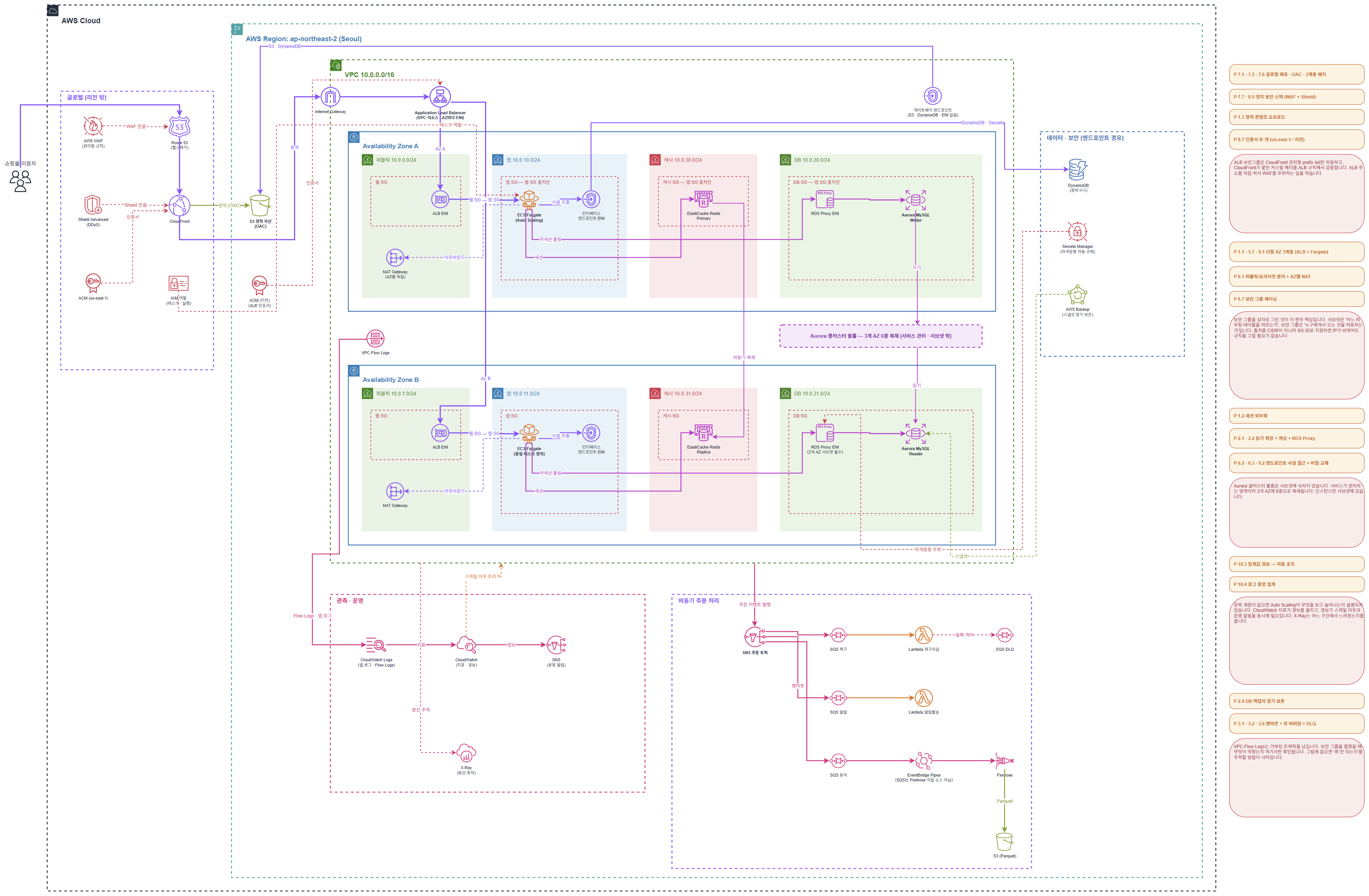
Task: Select the 'P 10.3 임계값 경보 → 자동 조치' note
Action: click(x=1297, y=564)
